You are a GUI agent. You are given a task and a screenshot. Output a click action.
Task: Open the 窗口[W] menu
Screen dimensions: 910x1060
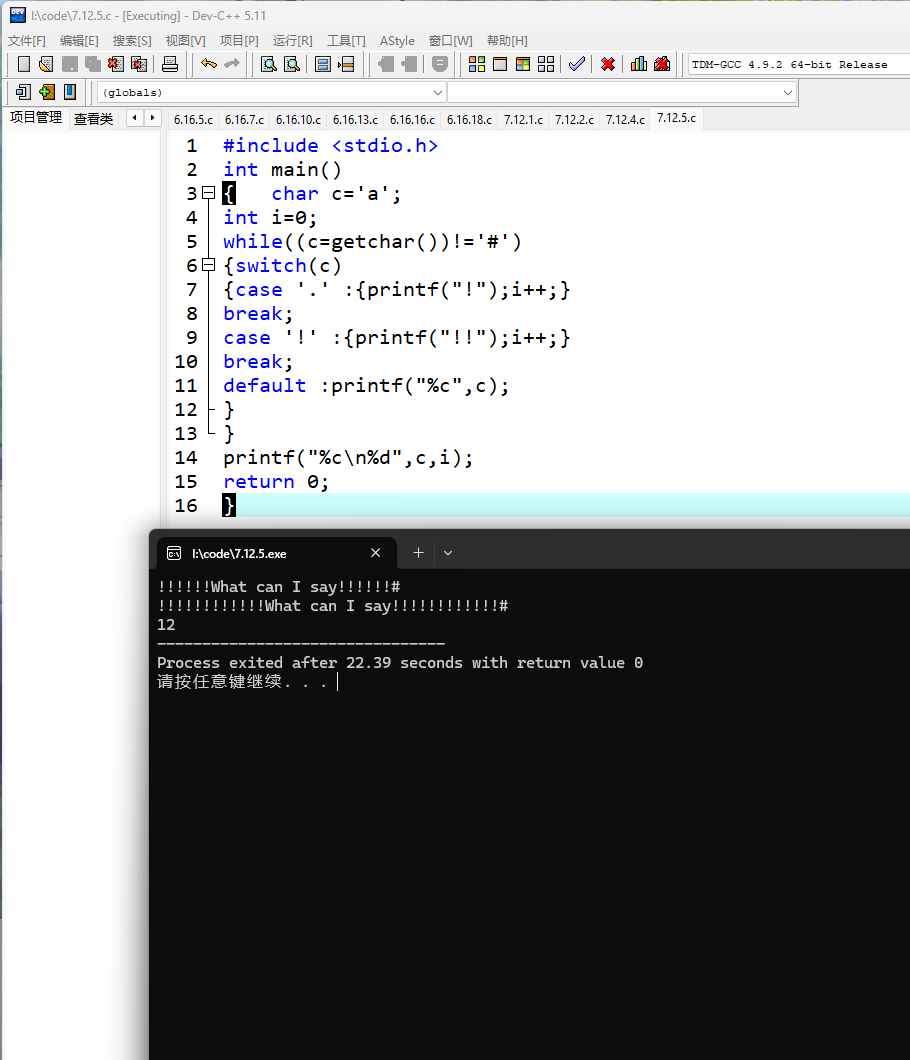[x=451, y=41]
